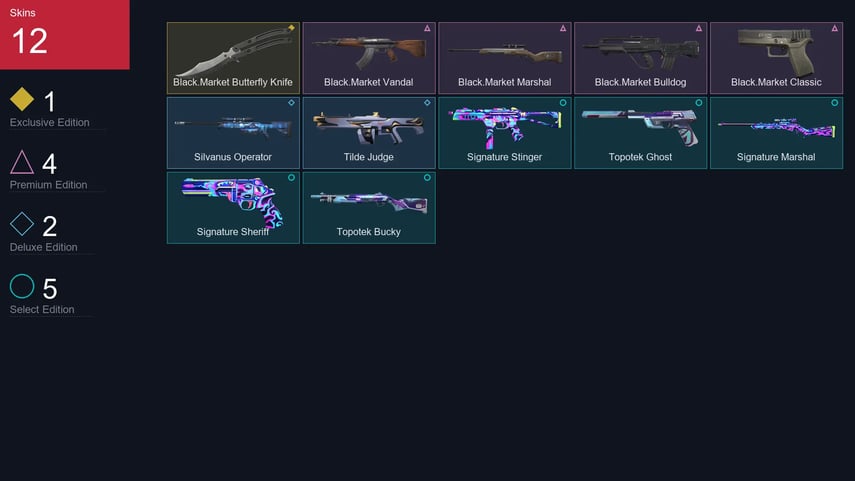855x481 pixels.
Task: Click the yellow badge on Butterfly Knife card
Action: click(x=291, y=28)
